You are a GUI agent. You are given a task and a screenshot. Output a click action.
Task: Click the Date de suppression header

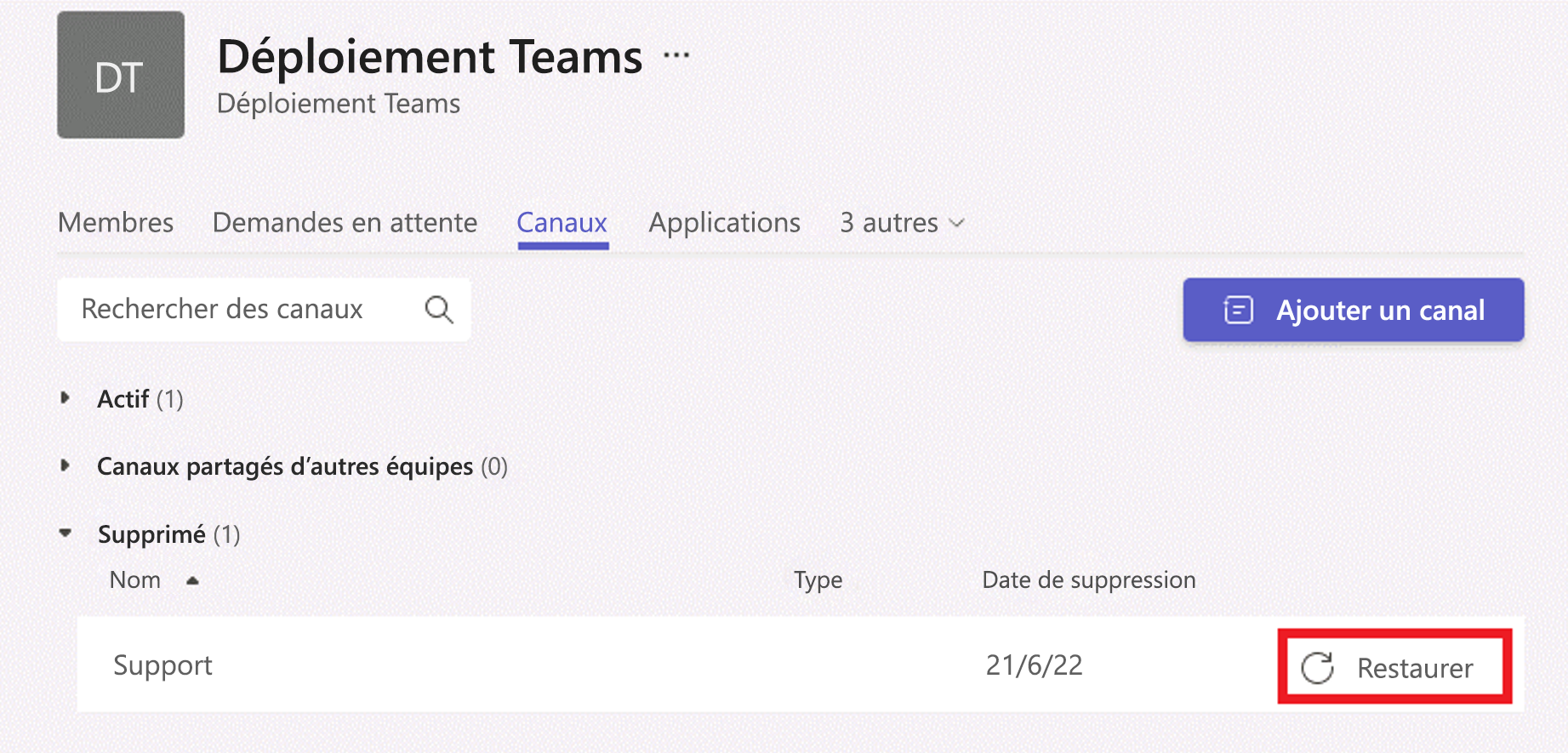[x=1089, y=580]
